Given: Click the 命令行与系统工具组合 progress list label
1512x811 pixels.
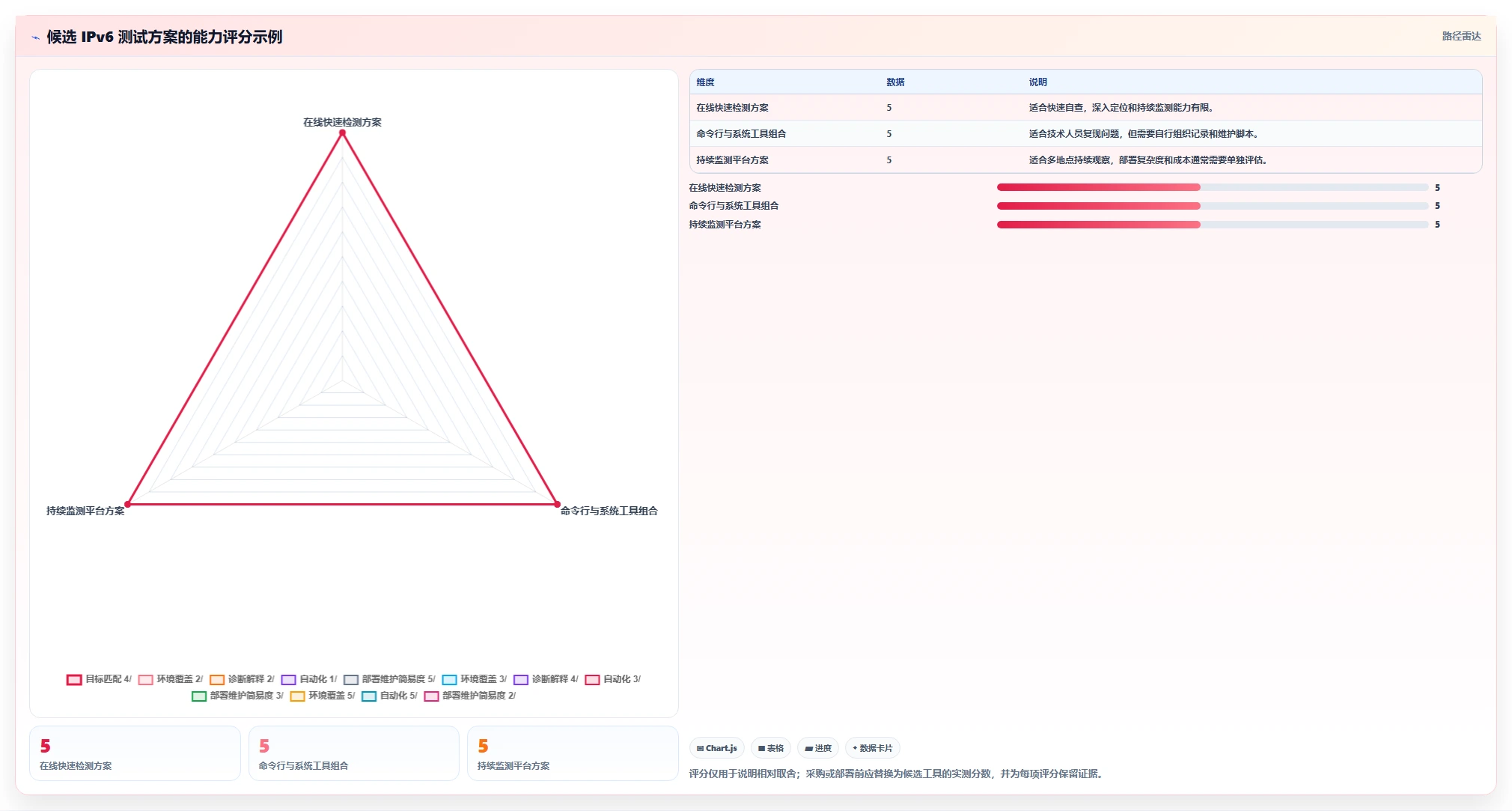Looking at the screenshot, I should (734, 206).
